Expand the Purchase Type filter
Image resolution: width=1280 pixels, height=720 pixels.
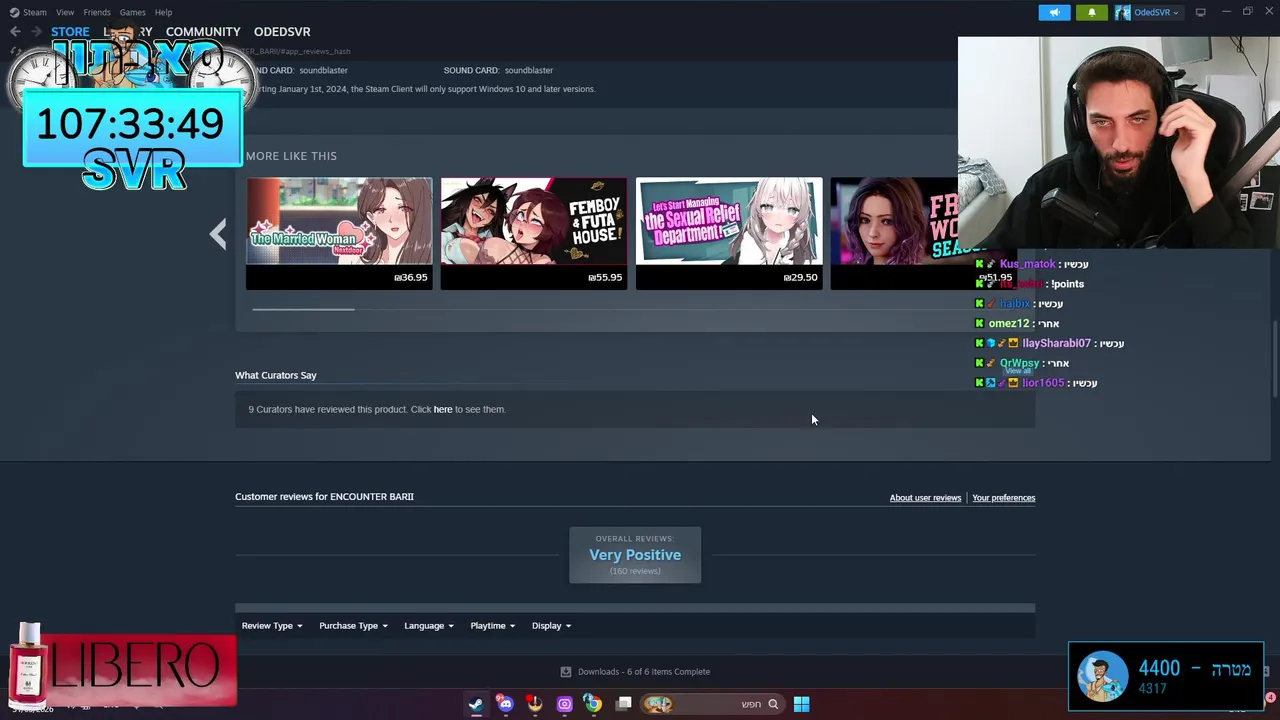[353, 626]
